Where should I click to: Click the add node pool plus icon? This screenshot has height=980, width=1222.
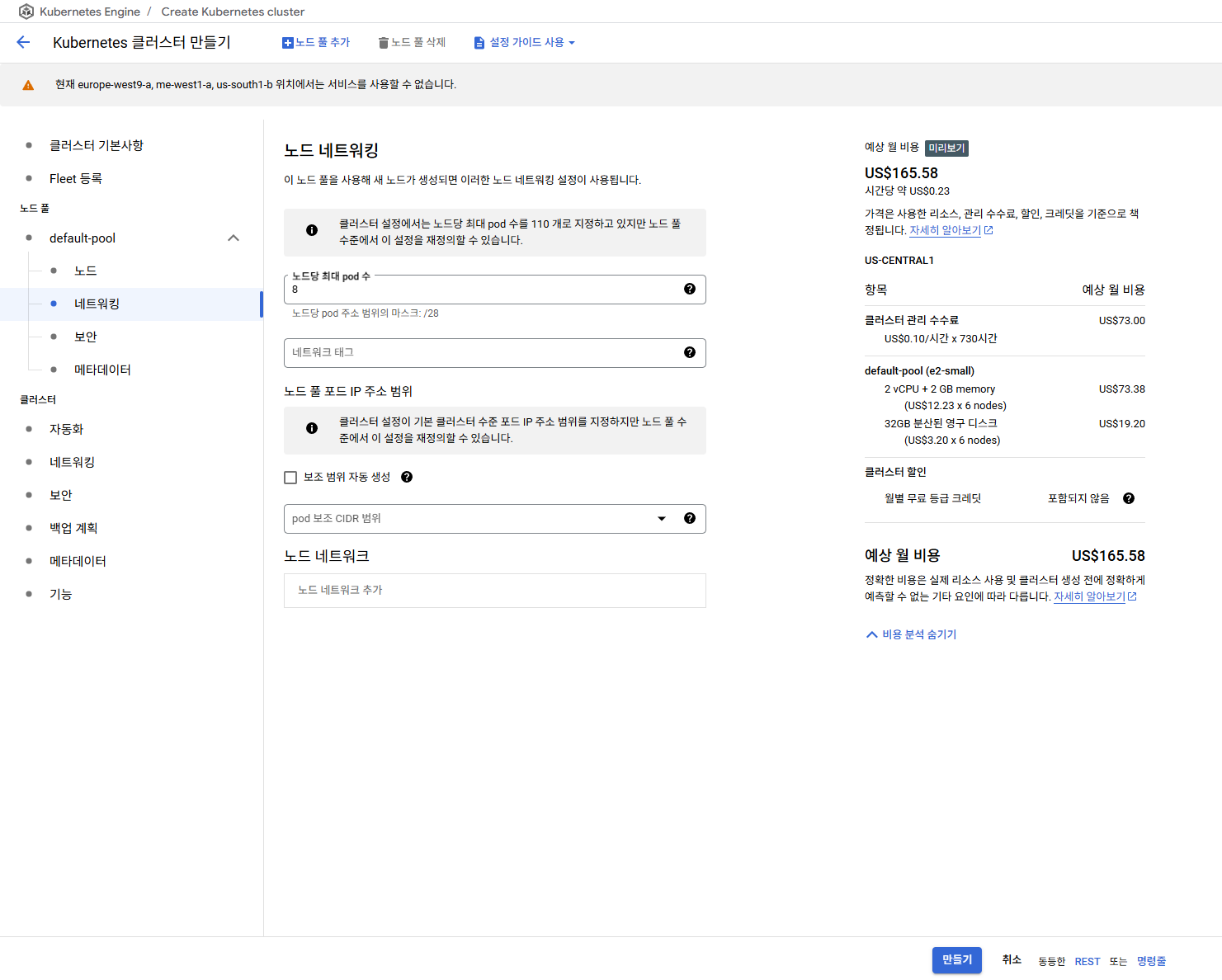288,43
